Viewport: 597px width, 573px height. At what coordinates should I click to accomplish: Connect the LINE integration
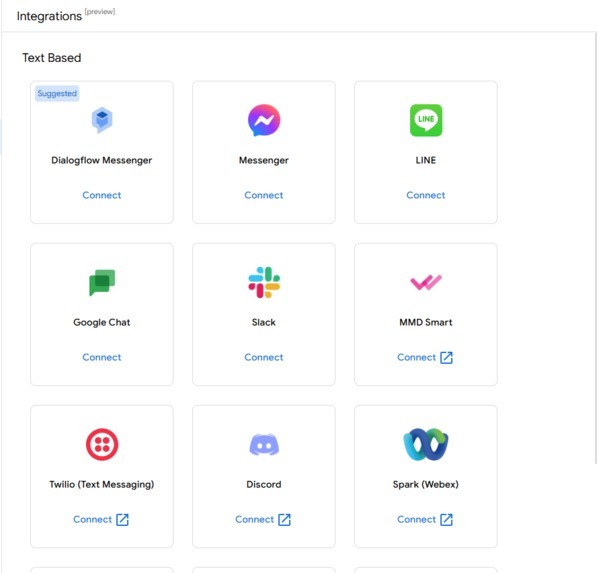(426, 195)
